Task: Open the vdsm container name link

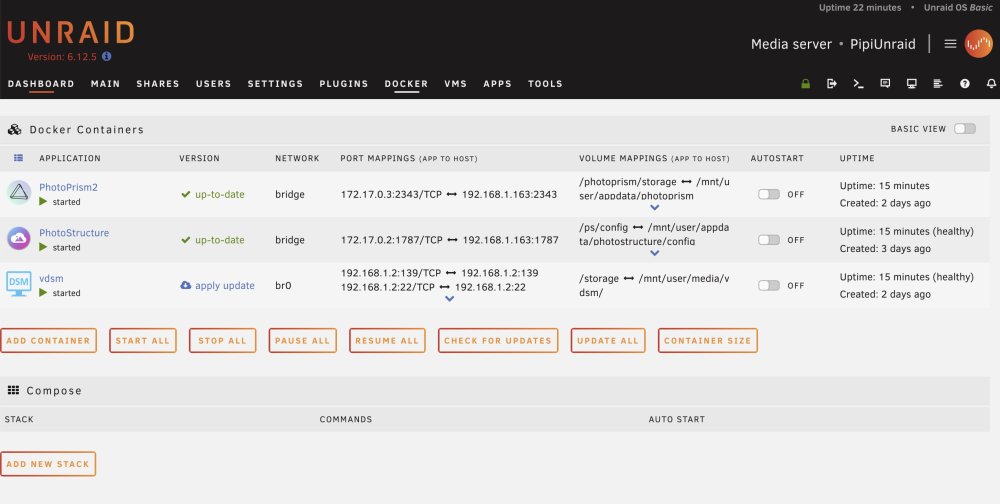Action: tap(51, 279)
